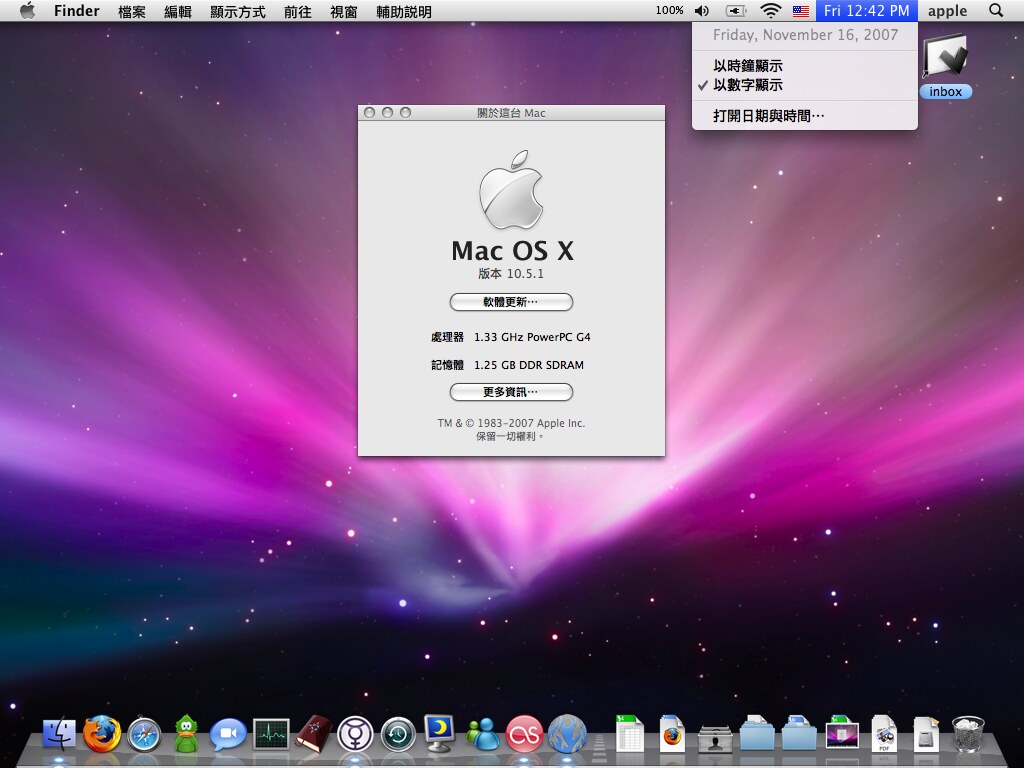Viewport: 1024px width, 768px height.
Task: Open iChat from the Dock
Action: pos(228,735)
